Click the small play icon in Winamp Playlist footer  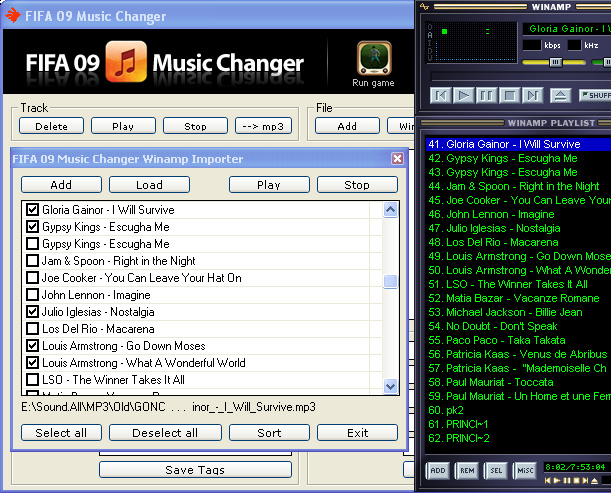pos(557,481)
